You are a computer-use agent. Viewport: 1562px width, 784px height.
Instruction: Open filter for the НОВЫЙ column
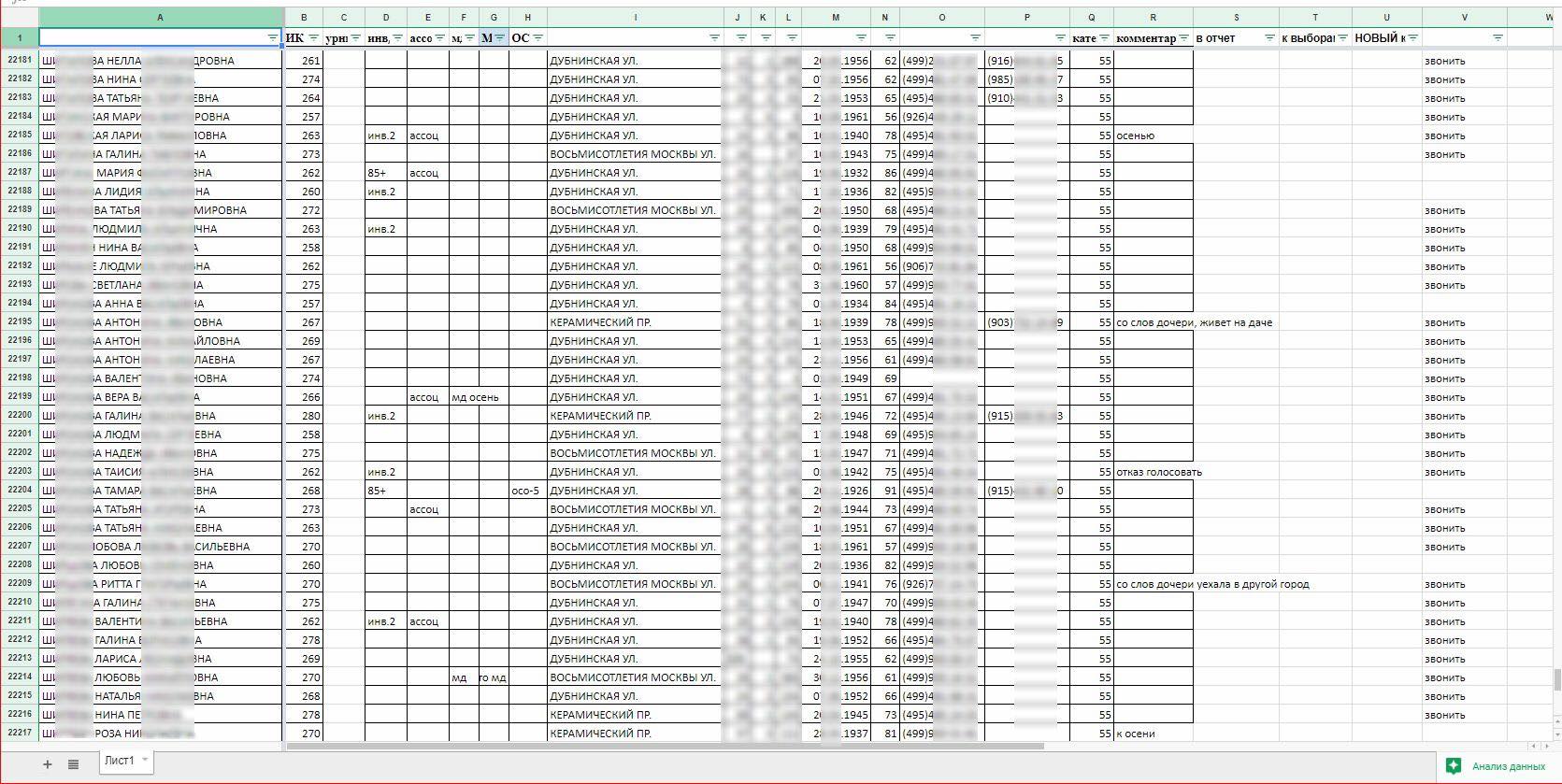[x=1413, y=38]
